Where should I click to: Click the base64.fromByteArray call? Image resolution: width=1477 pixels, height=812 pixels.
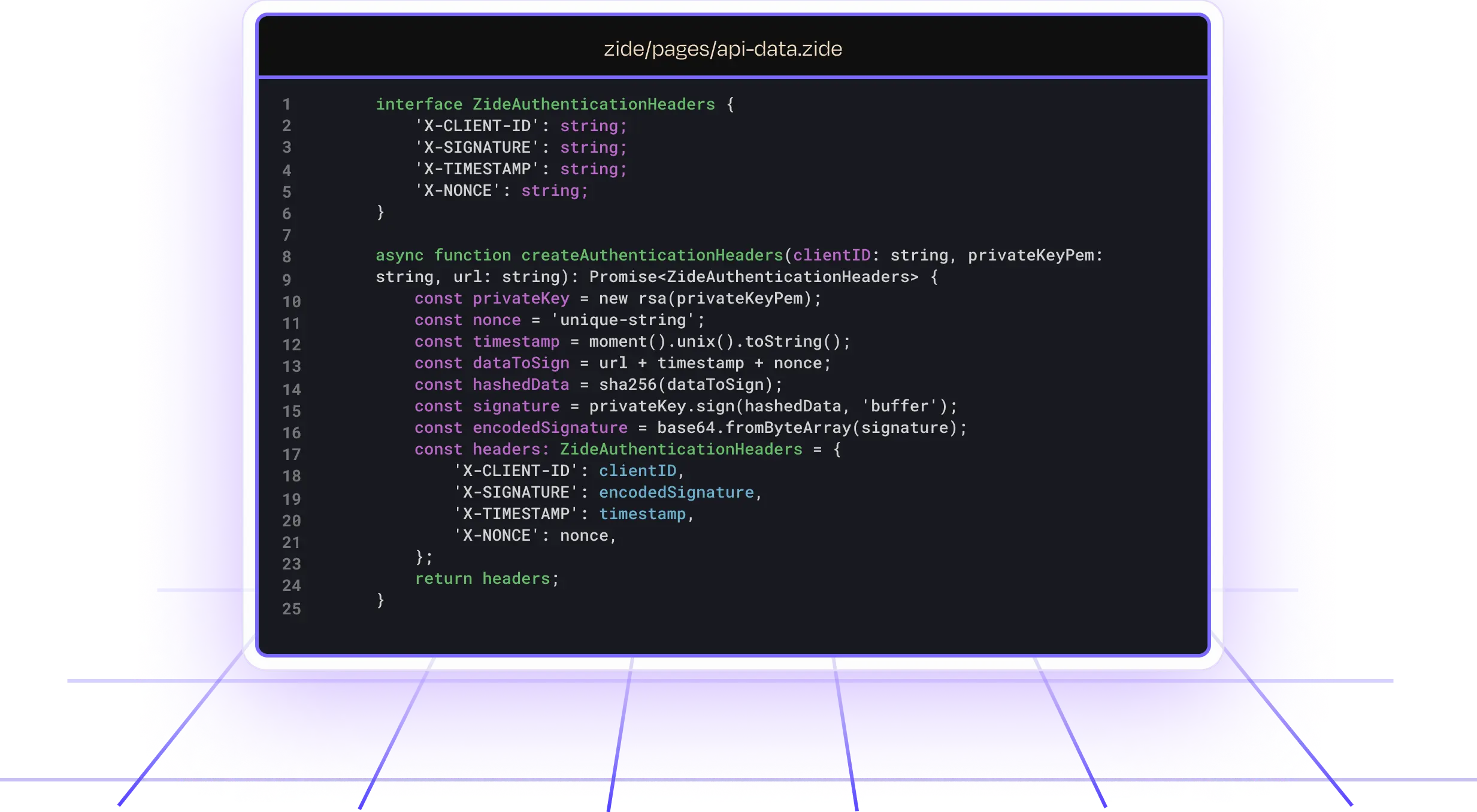pyautogui.click(x=753, y=428)
